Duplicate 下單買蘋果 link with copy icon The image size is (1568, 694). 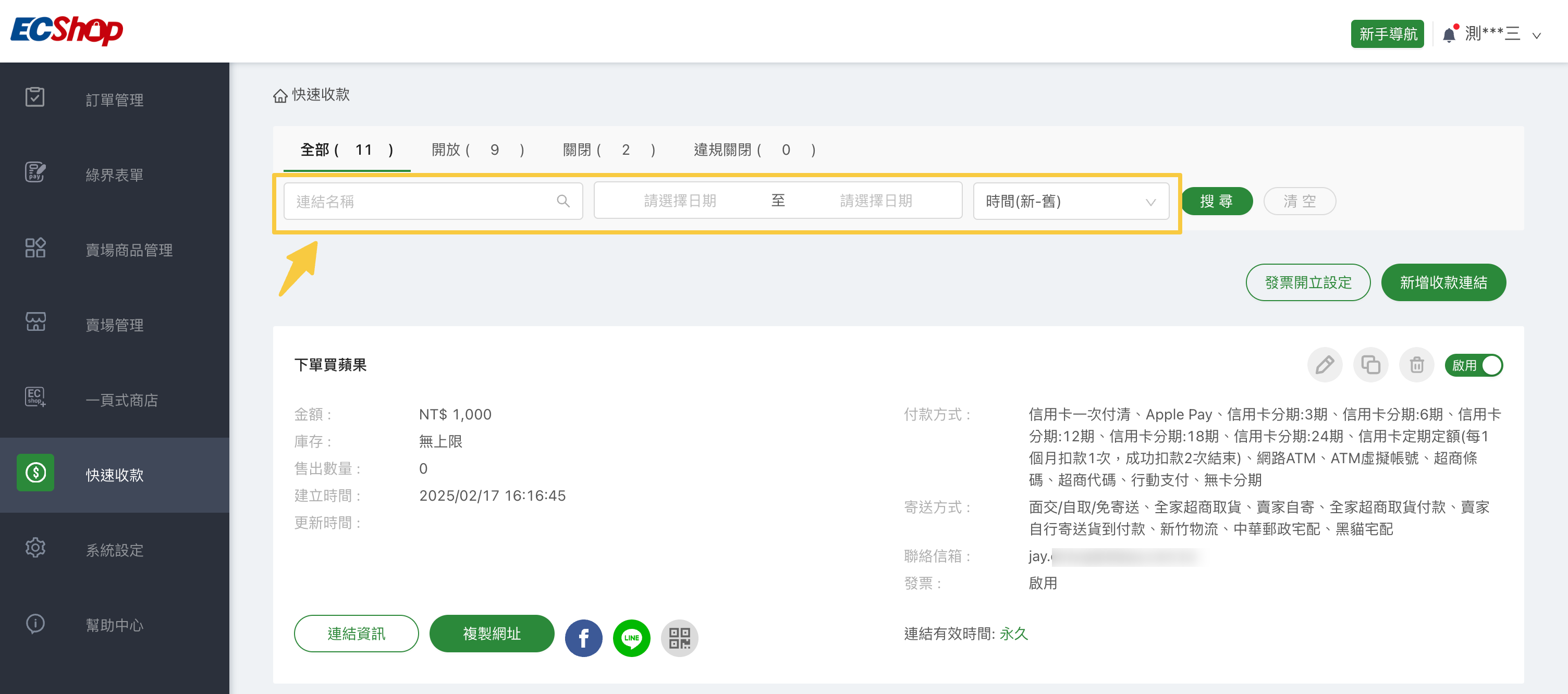(x=1371, y=366)
